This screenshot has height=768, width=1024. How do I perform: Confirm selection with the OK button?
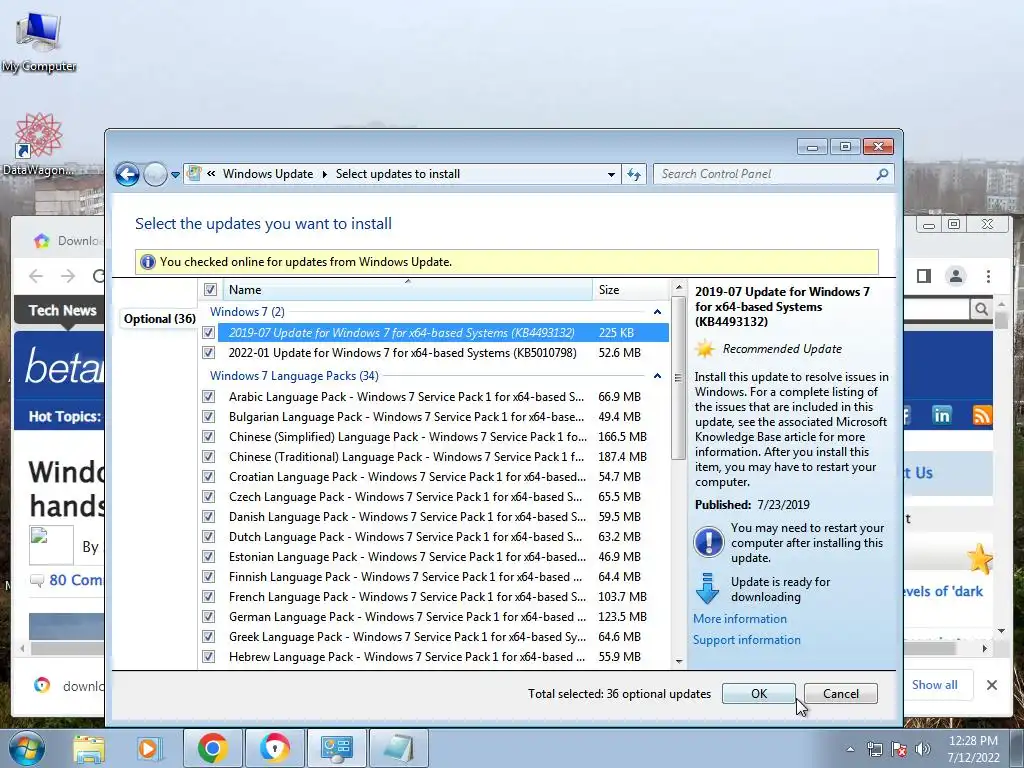point(759,694)
